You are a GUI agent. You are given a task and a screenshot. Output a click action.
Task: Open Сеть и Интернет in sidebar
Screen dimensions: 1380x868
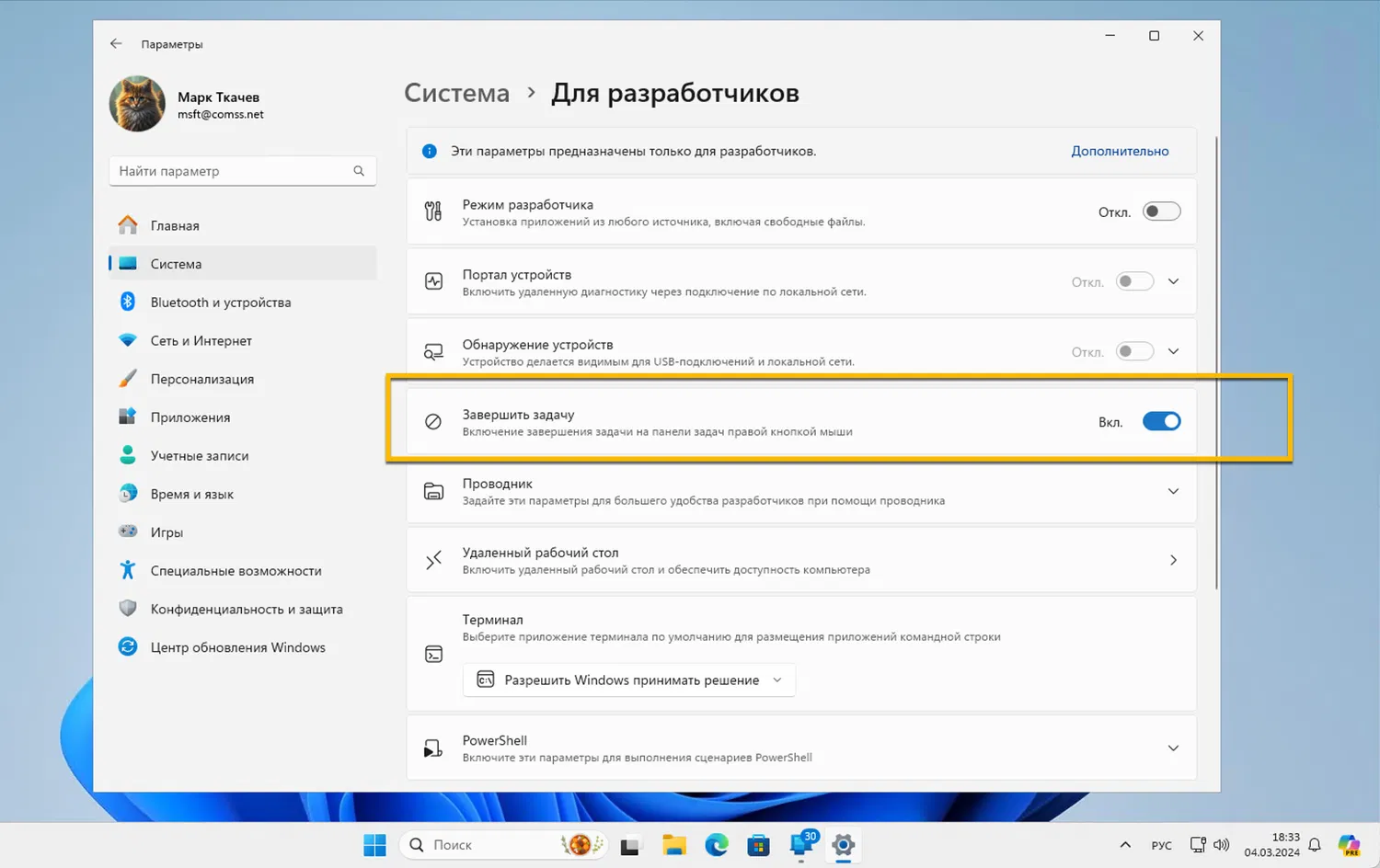click(x=243, y=340)
